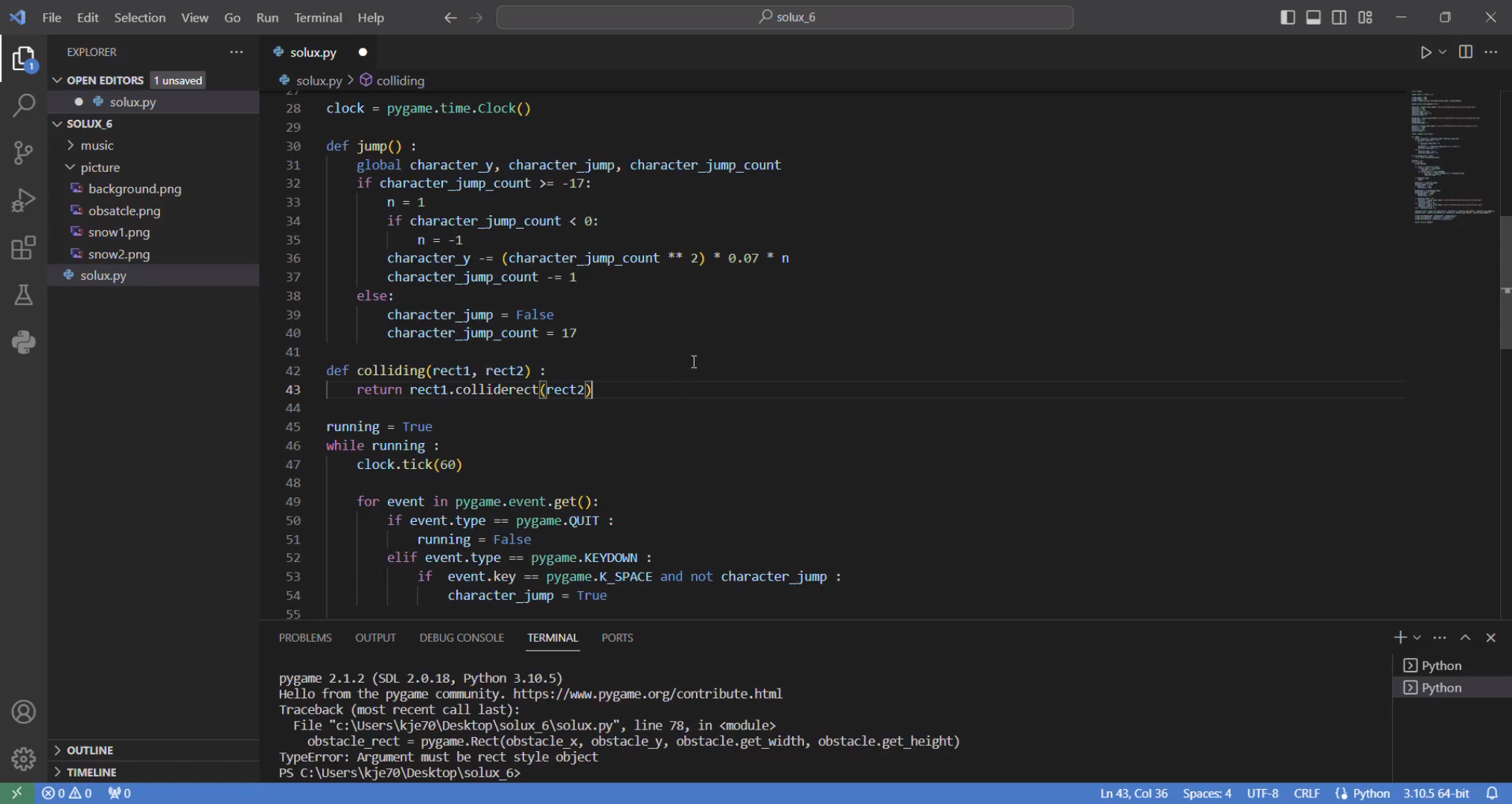The image size is (1512, 804).
Task: Open the Testing flask view
Action: [24, 295]
